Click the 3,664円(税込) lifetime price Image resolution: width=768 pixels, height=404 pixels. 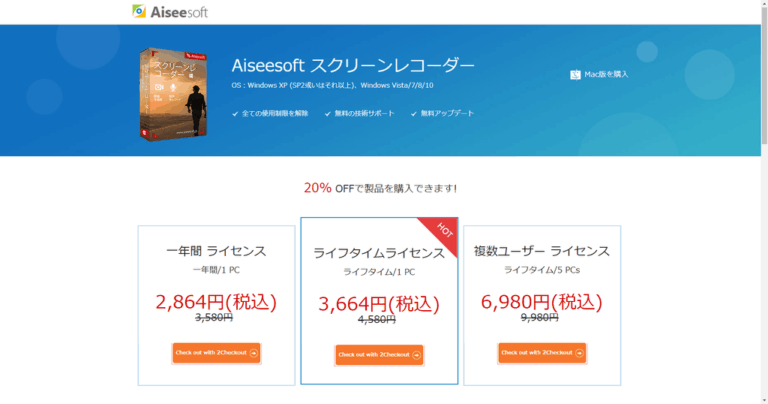click(379, 303)
